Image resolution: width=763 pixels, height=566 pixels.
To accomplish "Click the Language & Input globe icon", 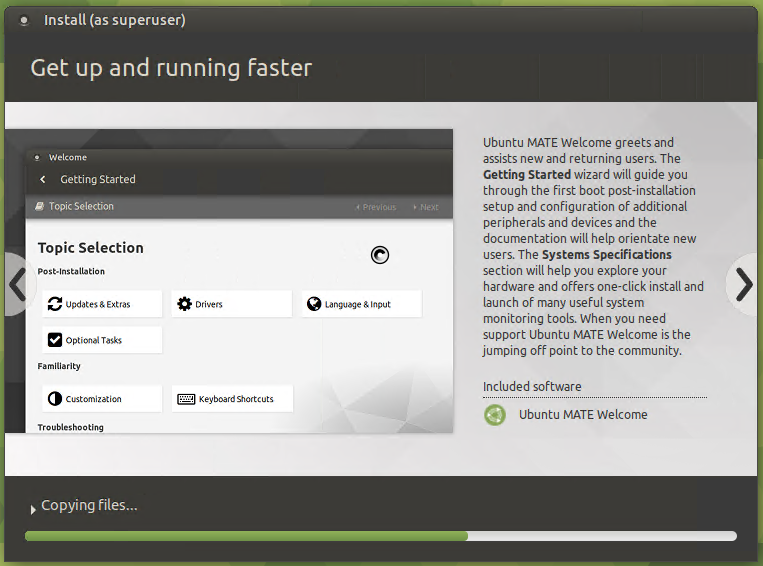I will pyautogui.click(x=314, y=304).
